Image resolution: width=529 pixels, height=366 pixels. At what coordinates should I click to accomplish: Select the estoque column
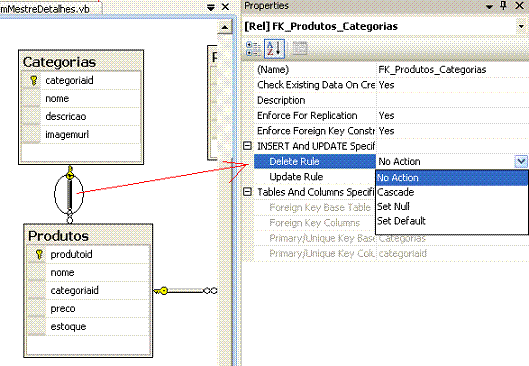[x=68, y=327]
